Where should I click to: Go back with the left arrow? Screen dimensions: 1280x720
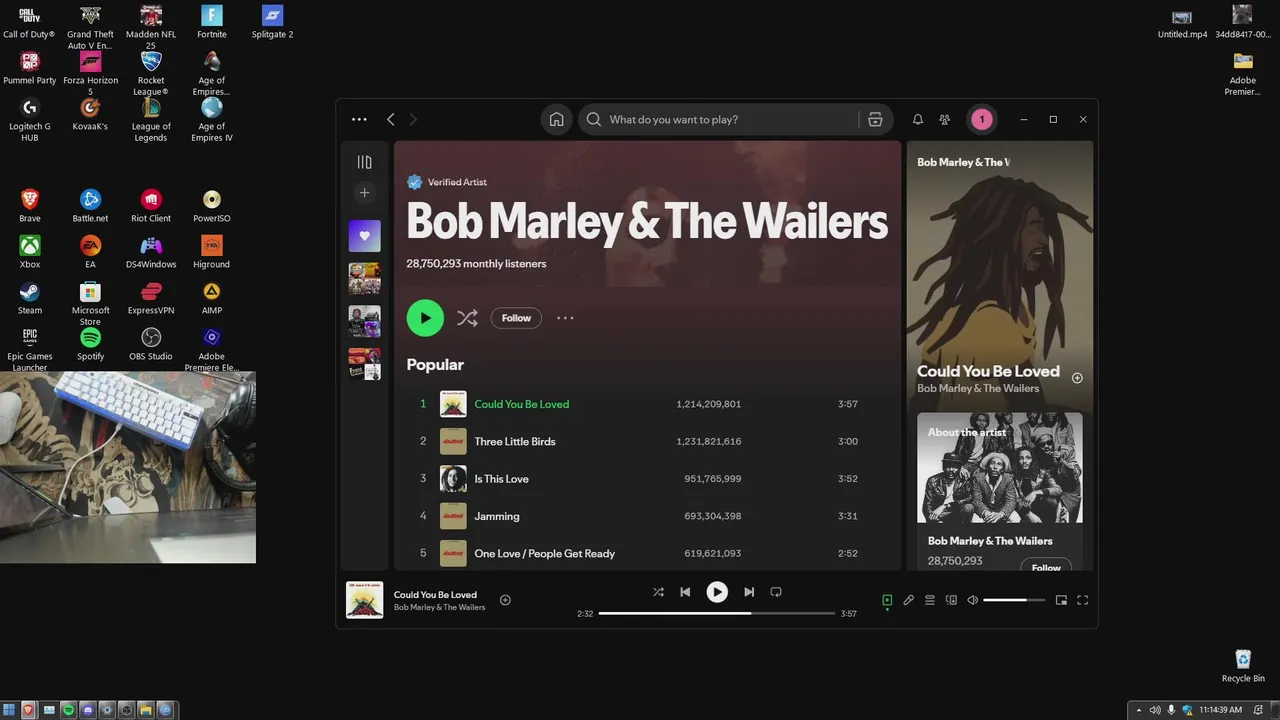[x=391, y=120]
